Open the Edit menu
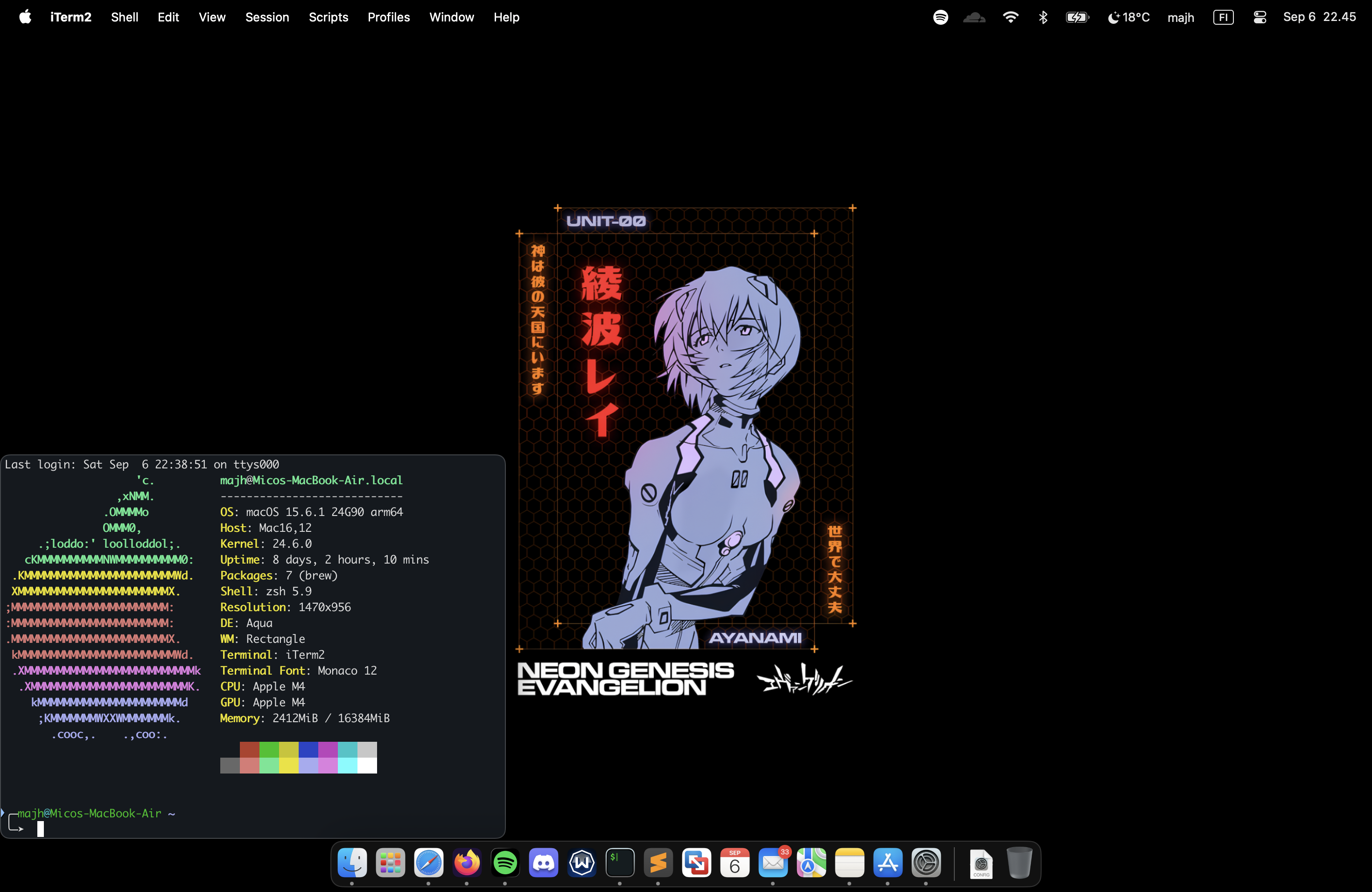Screen dimensions: 1372x892 (x=168, y=17)
